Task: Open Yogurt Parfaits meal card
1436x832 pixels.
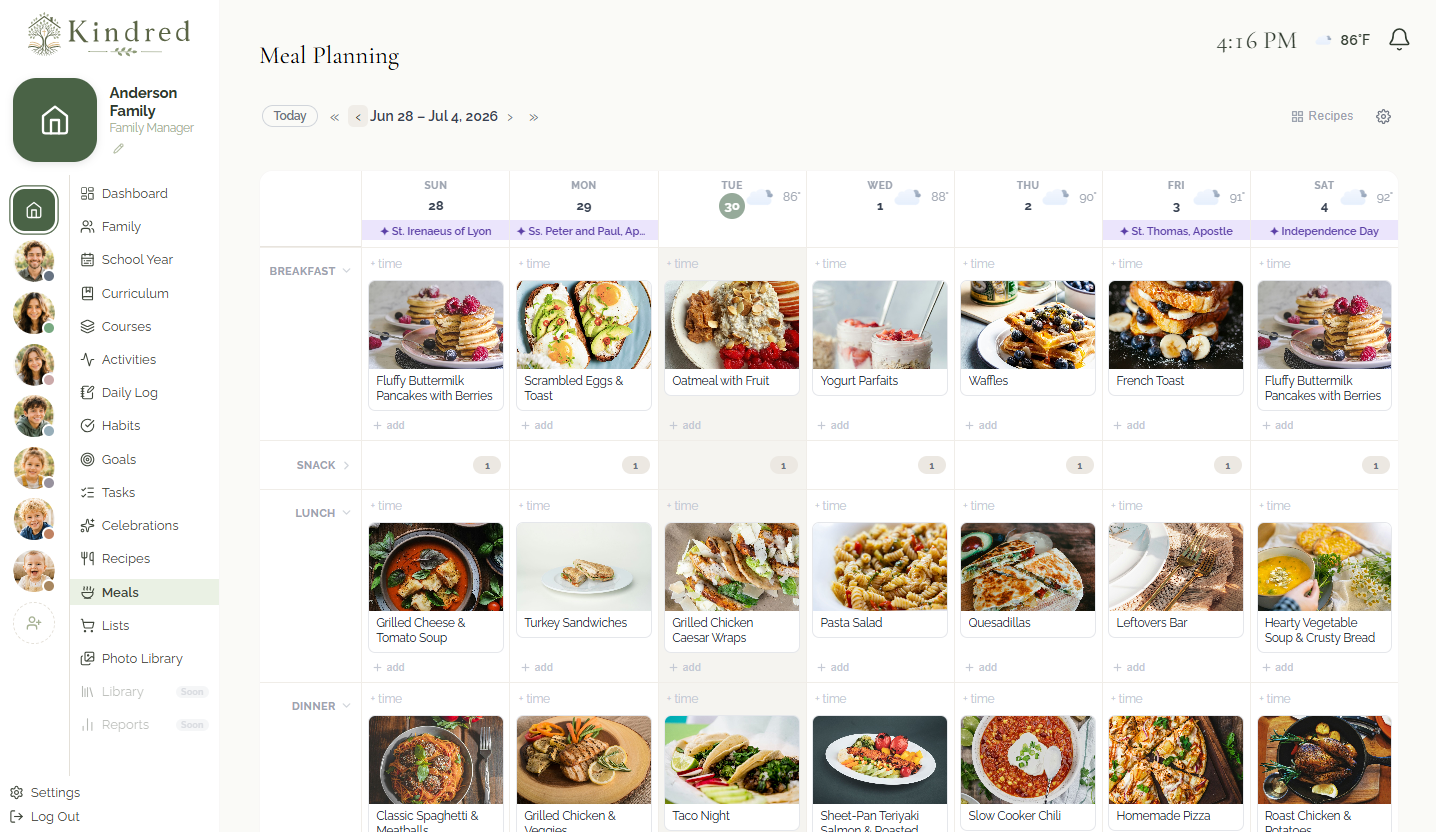Action: (880, 338)
